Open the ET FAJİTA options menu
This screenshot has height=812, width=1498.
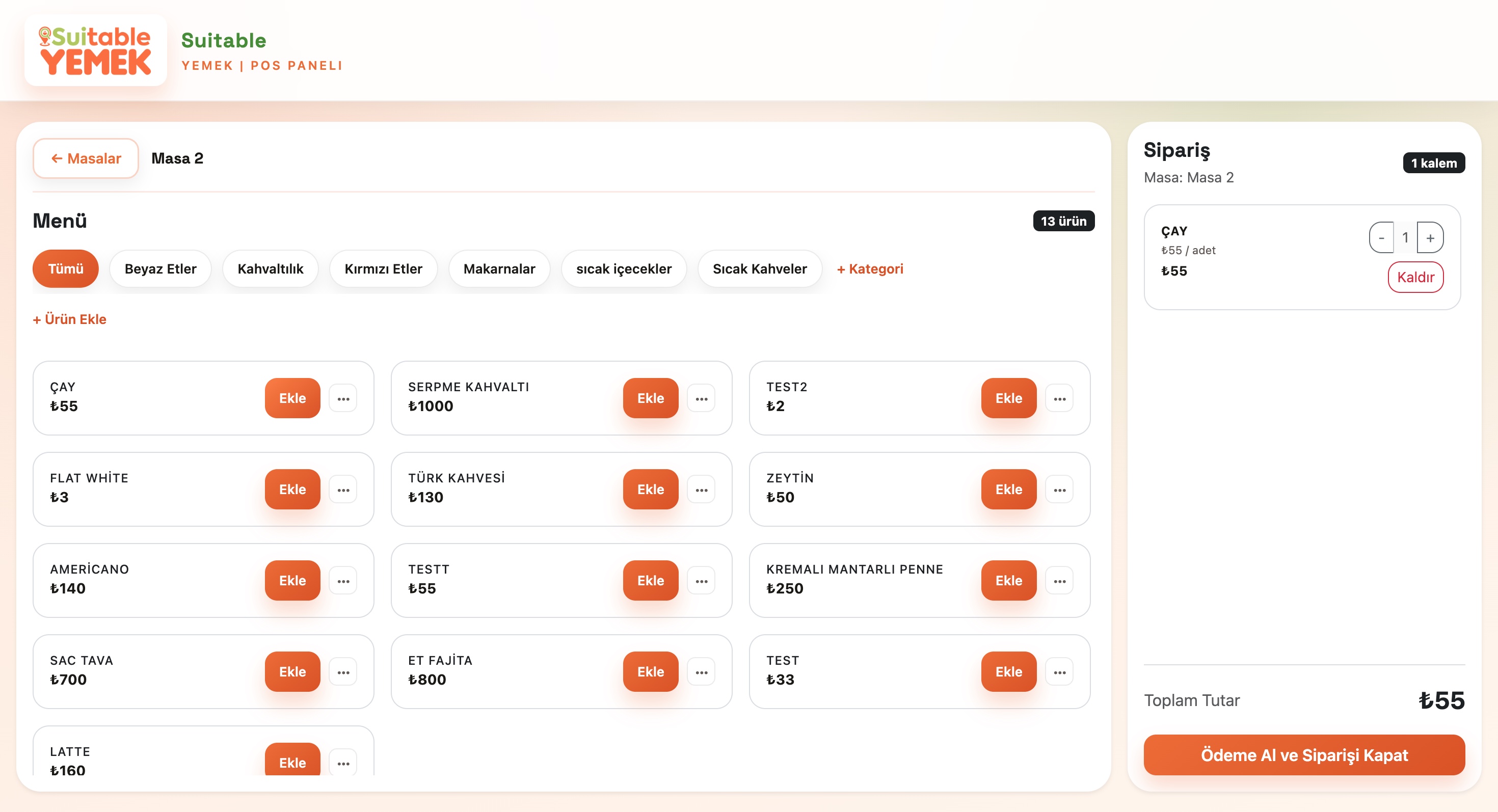[x=701, y=672]
